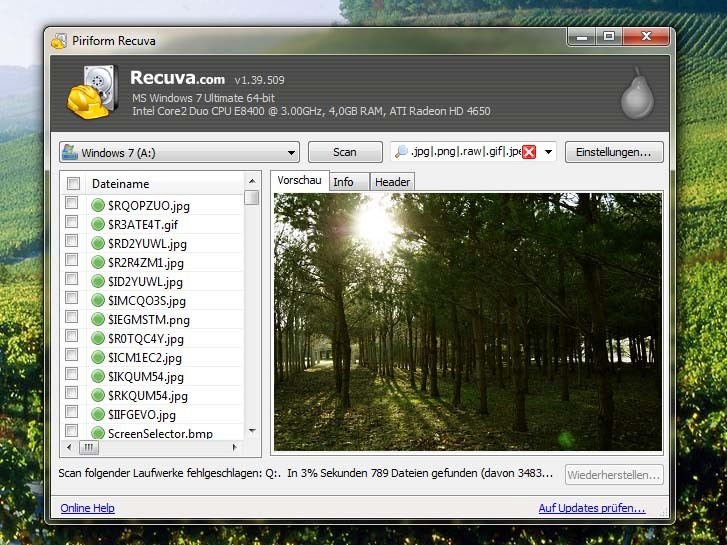Click Auf Updates prüfen link
727x545 pixels.
click(x=592, y=508)
